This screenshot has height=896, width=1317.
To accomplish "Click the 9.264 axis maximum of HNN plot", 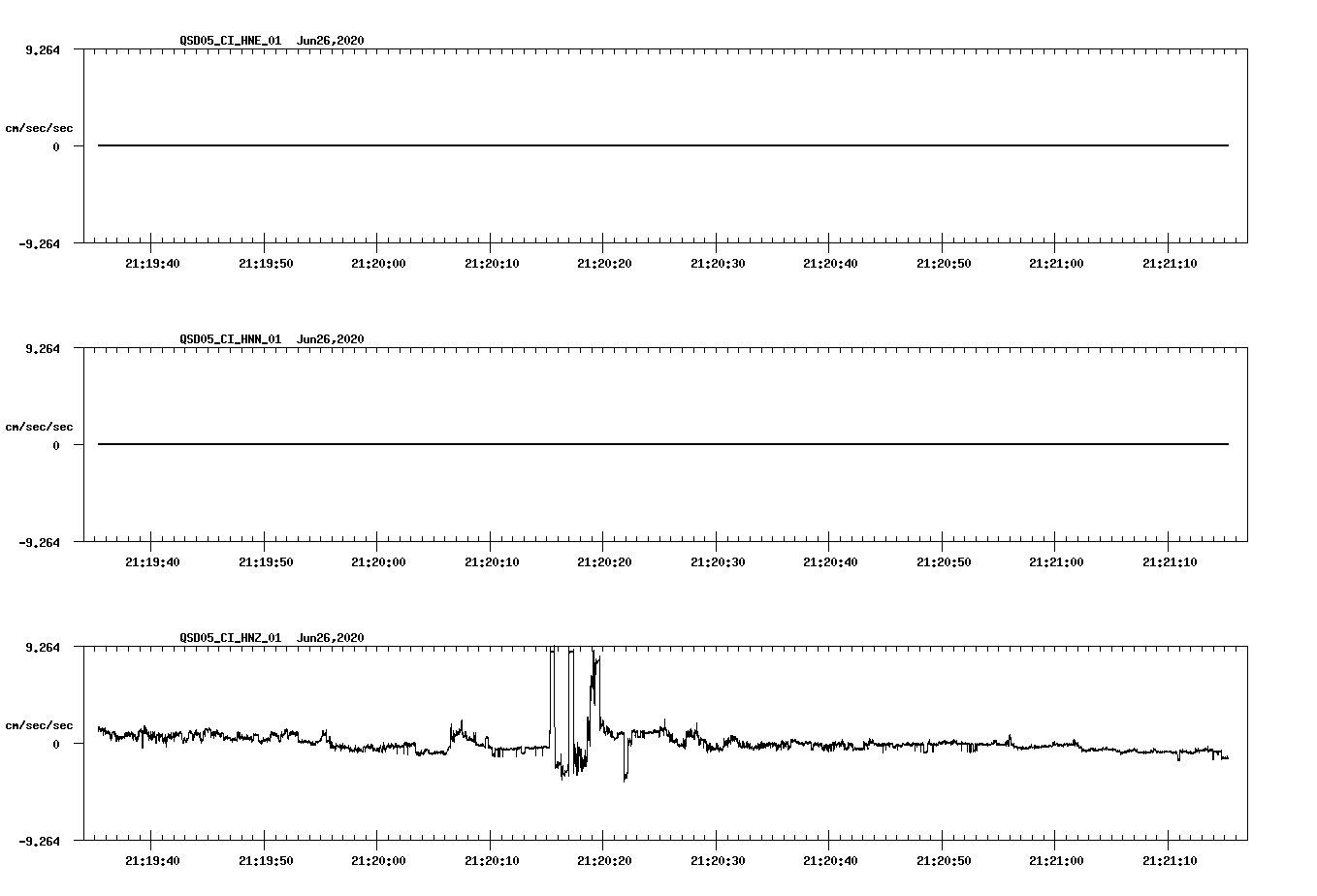I will point(42,348).
